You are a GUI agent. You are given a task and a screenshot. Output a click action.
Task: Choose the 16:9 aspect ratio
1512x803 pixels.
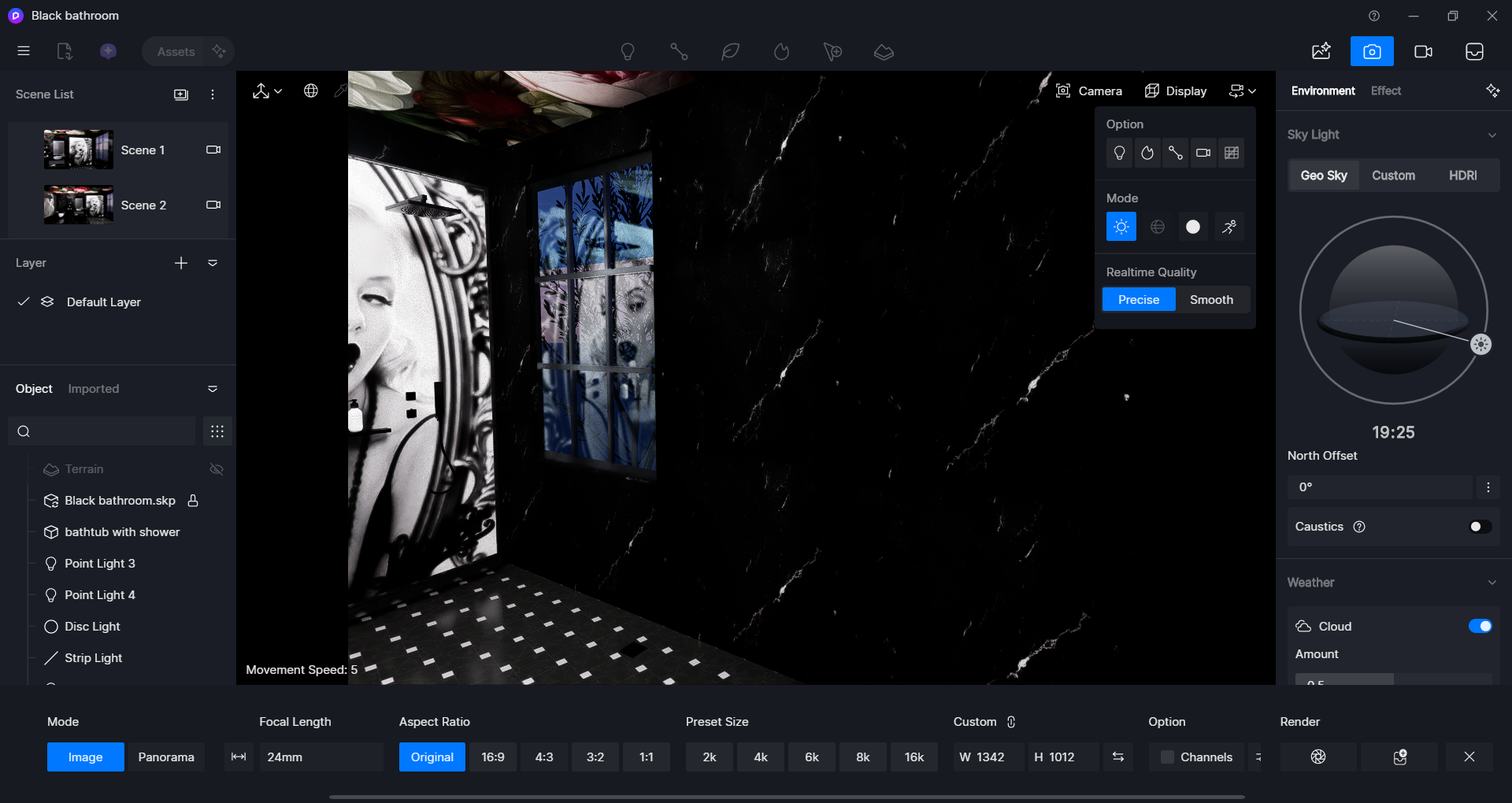pos(493,757)
